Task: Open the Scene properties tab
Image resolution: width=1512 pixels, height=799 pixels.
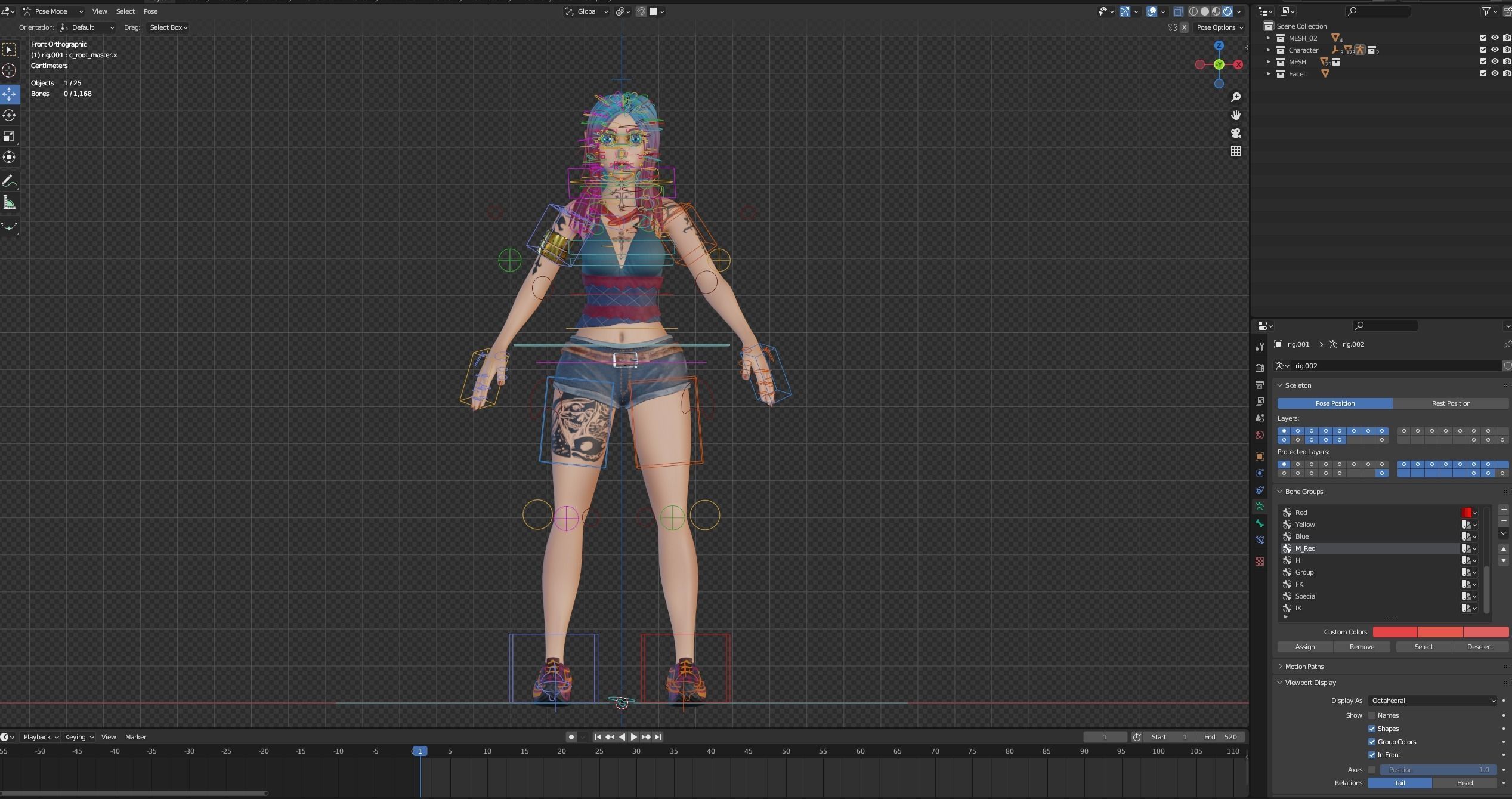Action: click(x=1259, y=418)
